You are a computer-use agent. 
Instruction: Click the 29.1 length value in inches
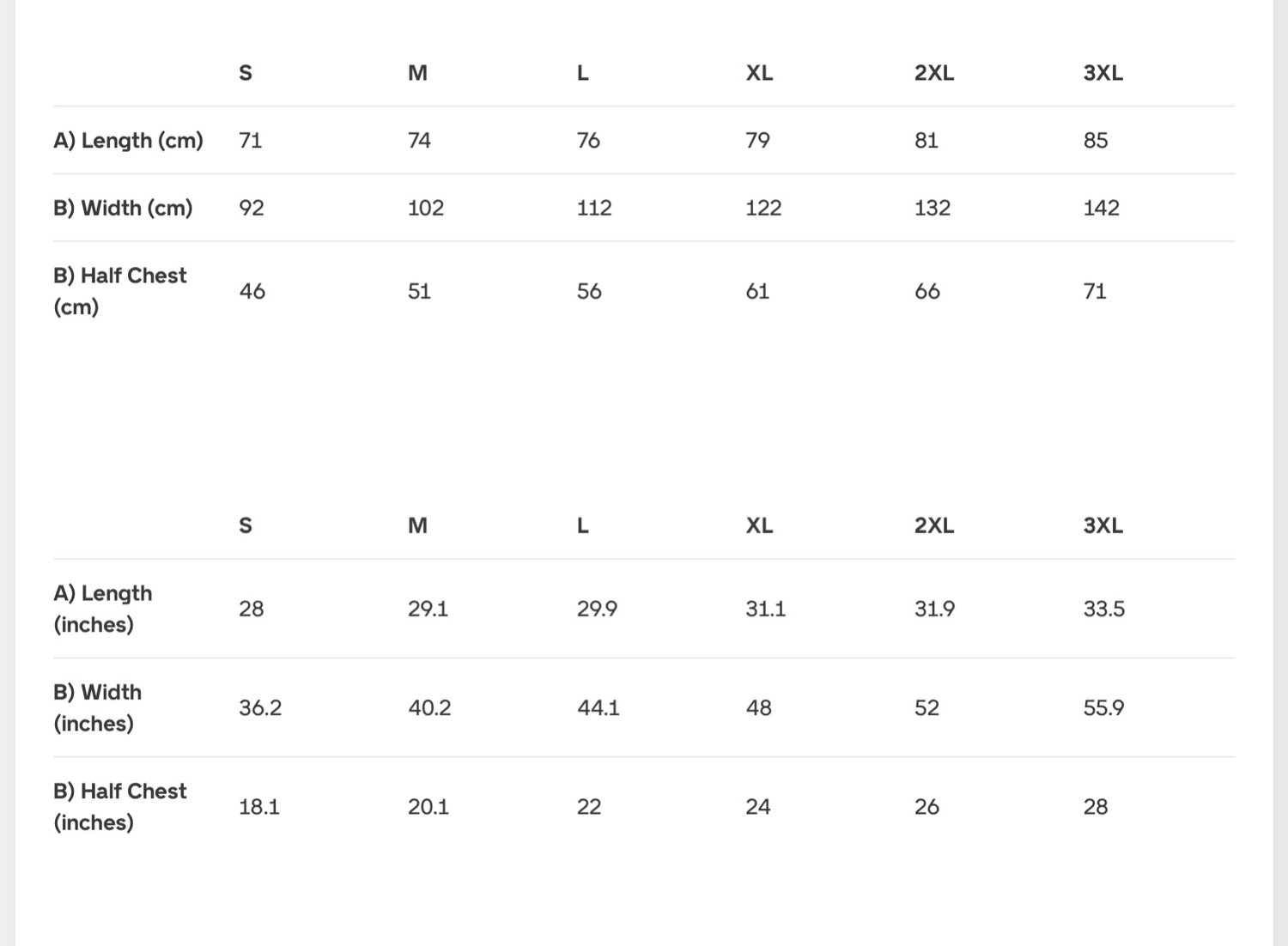(x=428, y=609)
